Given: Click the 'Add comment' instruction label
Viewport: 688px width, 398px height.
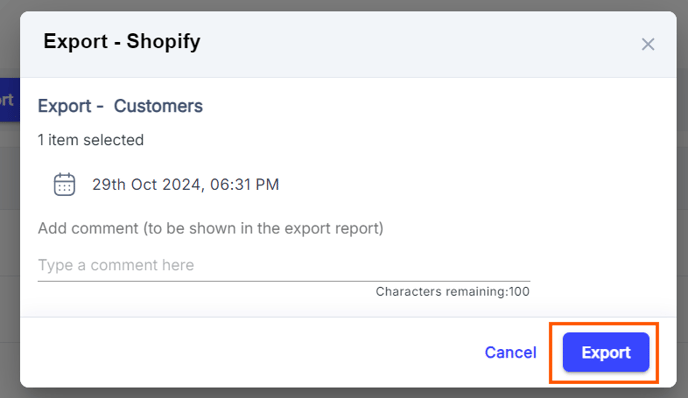Looking at the screenshot, I should point(211,229).
